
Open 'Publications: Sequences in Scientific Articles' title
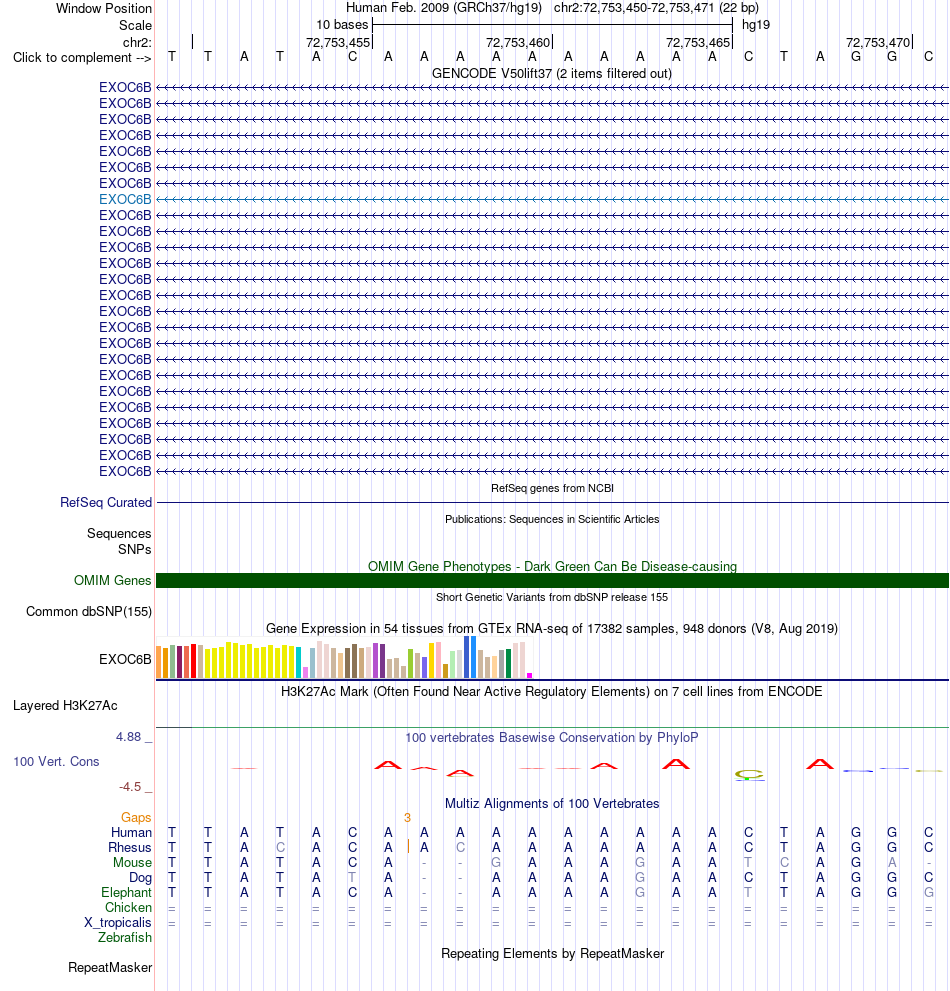[x=552, y=519]
